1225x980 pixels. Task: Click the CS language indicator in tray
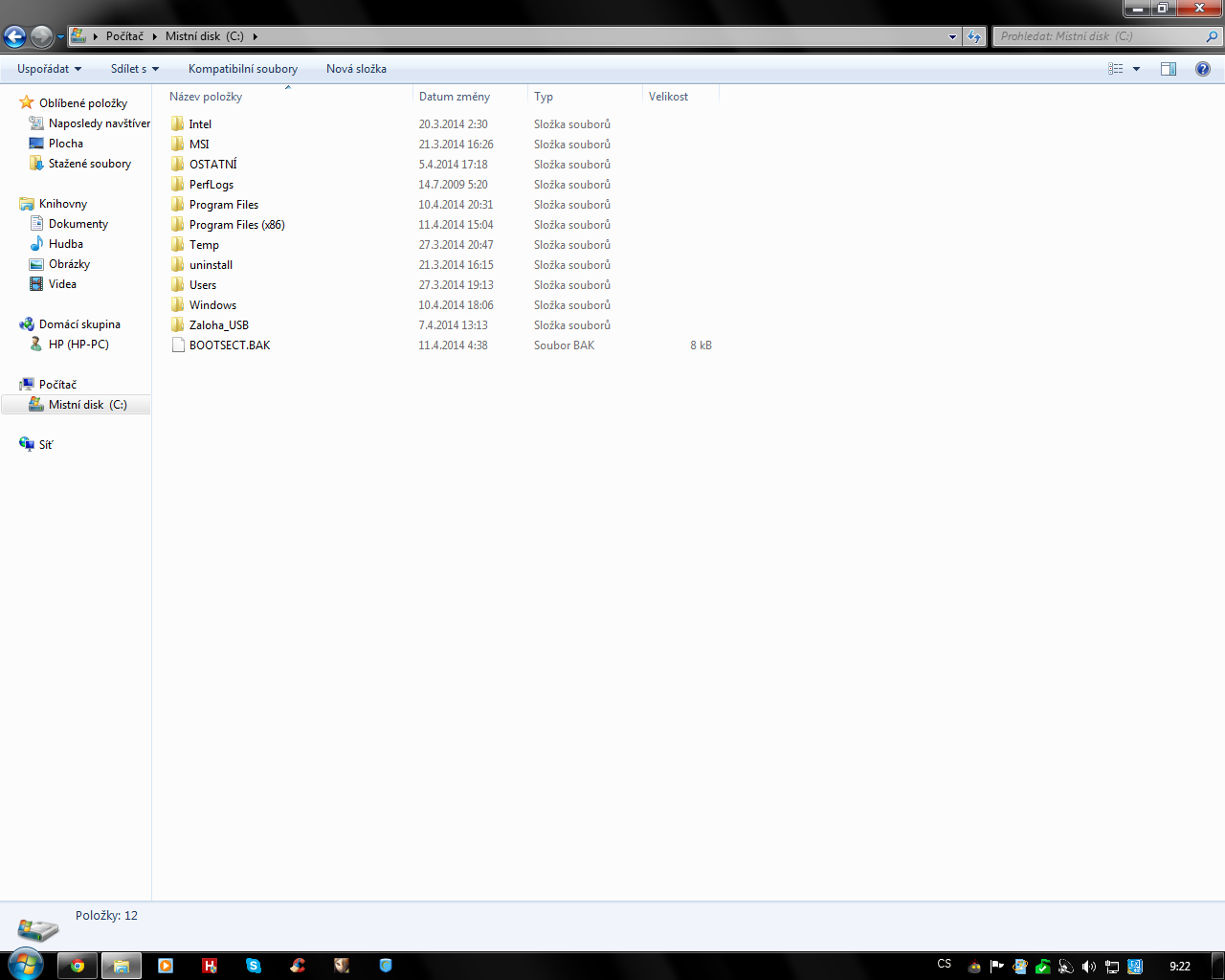(x=945, y=965)
